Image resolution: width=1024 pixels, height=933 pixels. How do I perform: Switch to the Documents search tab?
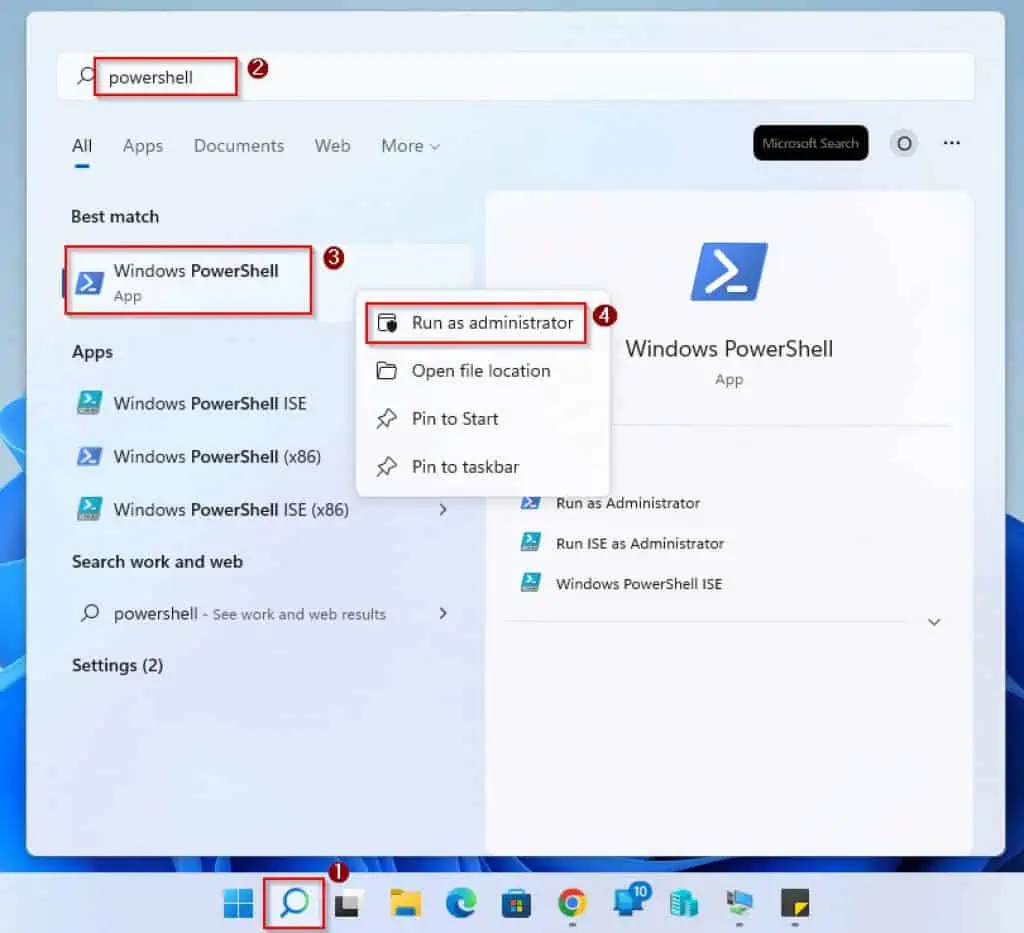(239, 146)
